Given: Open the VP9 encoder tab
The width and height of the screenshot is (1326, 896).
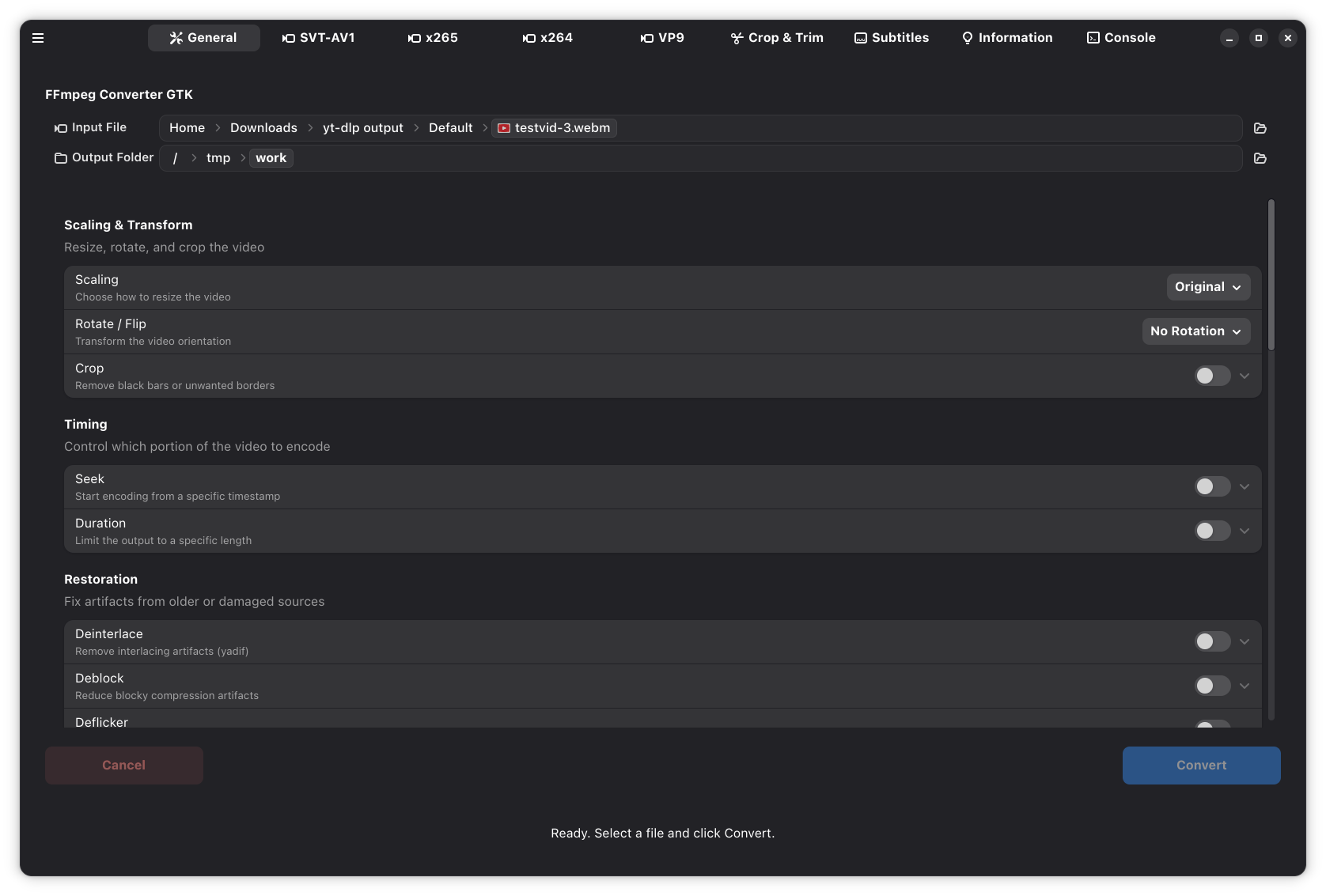Looking at the screenshot, I should (x=663, y=38).
